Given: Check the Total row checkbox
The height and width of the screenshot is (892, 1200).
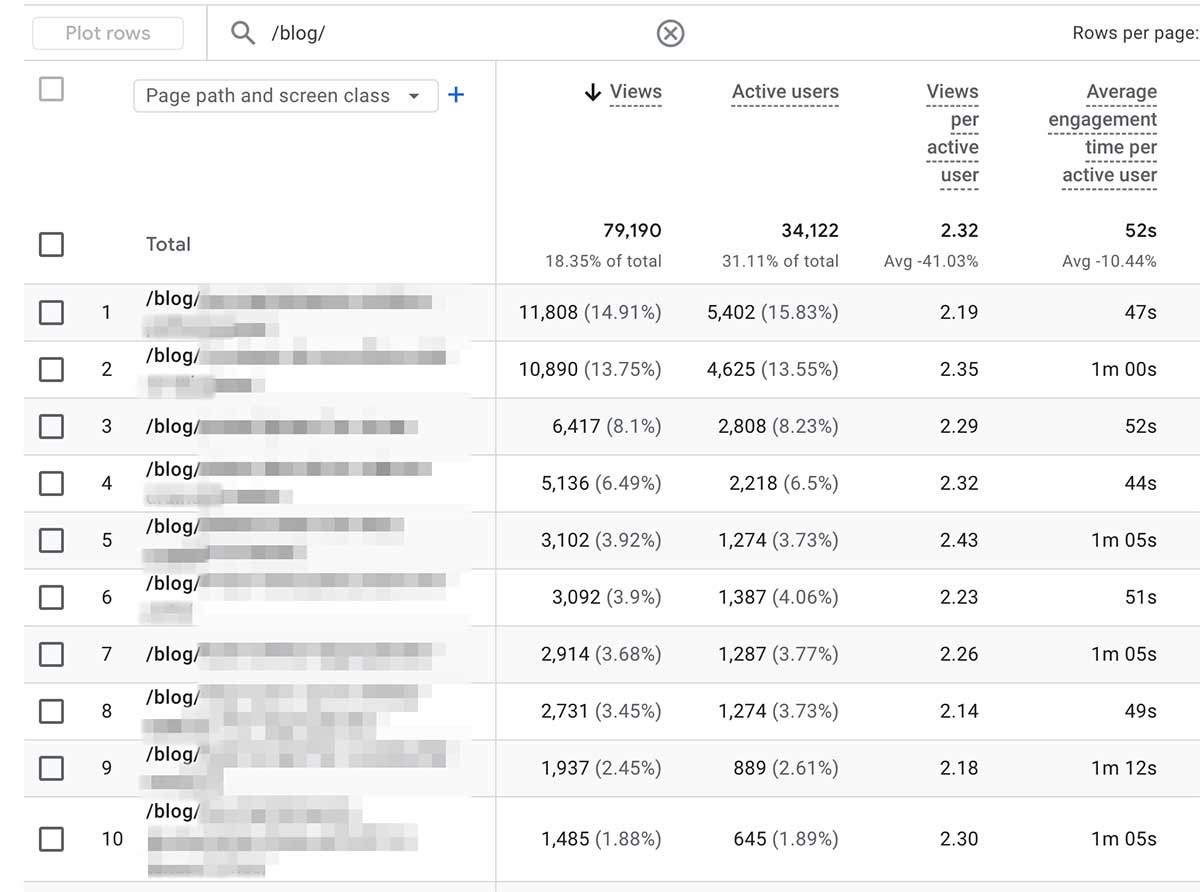Looking at the screenshot, I should pos(51,244).
